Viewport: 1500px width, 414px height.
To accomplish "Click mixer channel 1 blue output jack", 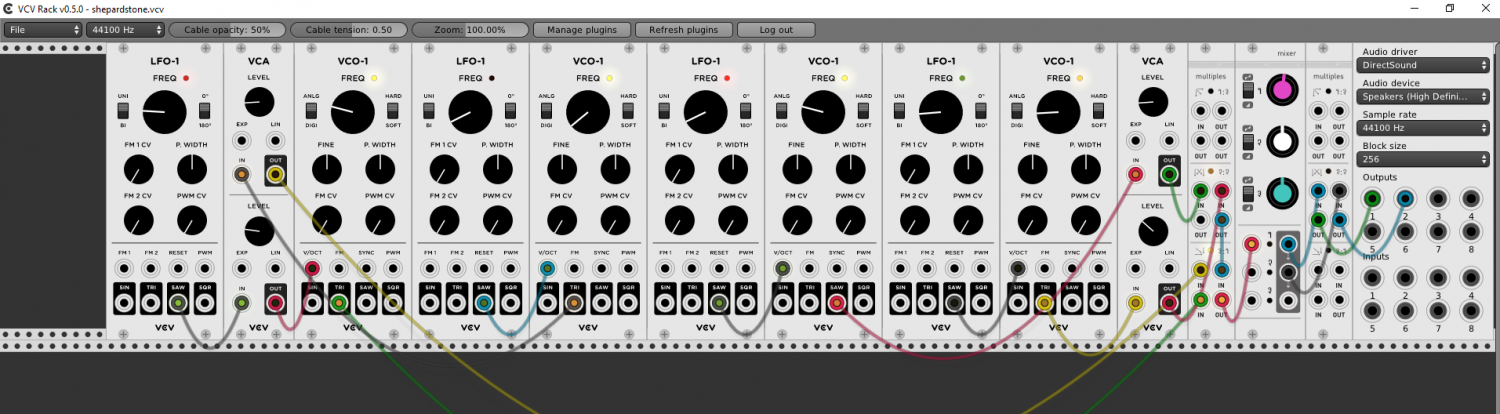I will pyautogui.click(x=1288, y=243).
